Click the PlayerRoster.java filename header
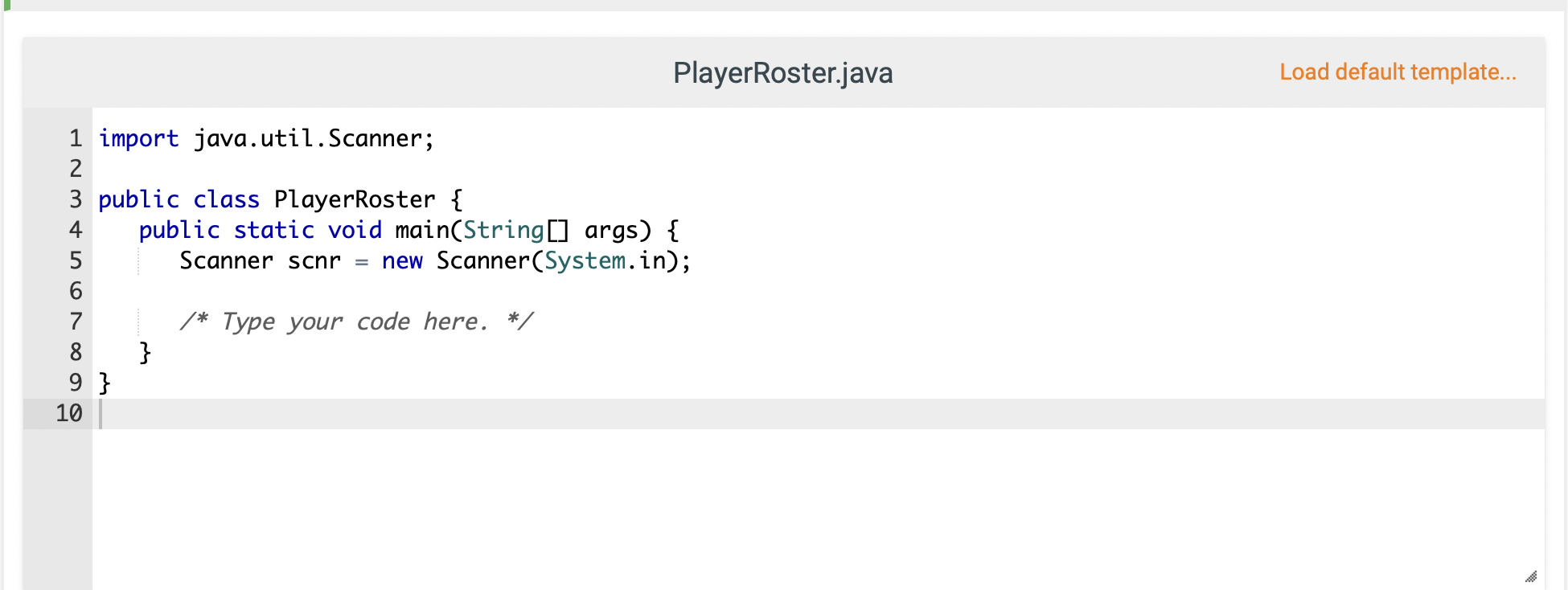This screenshot has width=1568, height=590. pyautogui.click(x=783, y=73)
